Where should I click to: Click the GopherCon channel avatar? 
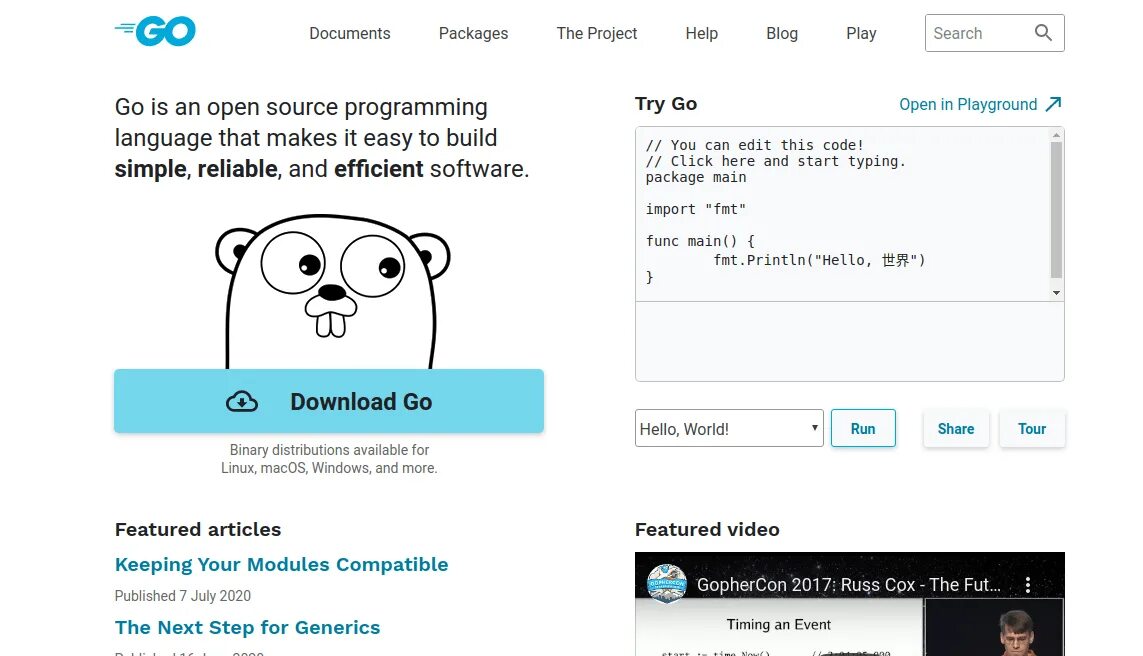tap(667, 584)
